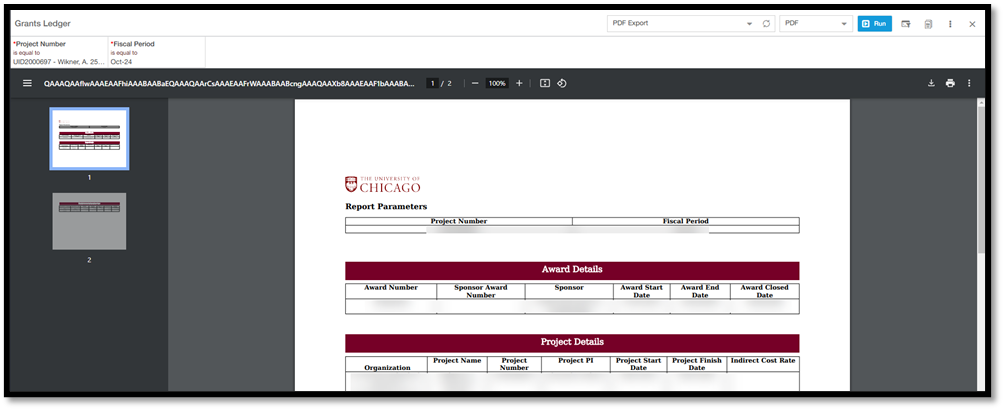Screen dimensions: 1004x410
Task: Edit the Project Number filter value
Action: coord(58,62)
